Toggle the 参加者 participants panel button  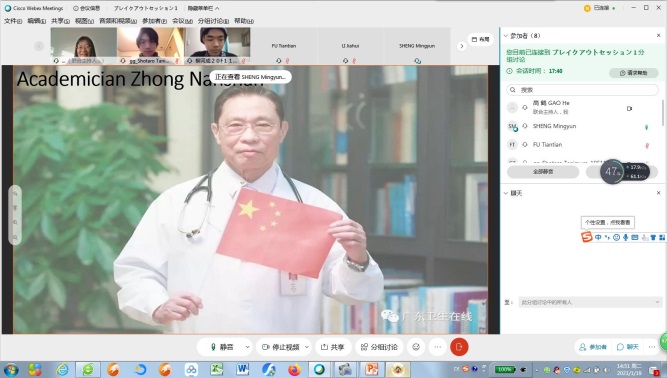click(x=593, y=347)
